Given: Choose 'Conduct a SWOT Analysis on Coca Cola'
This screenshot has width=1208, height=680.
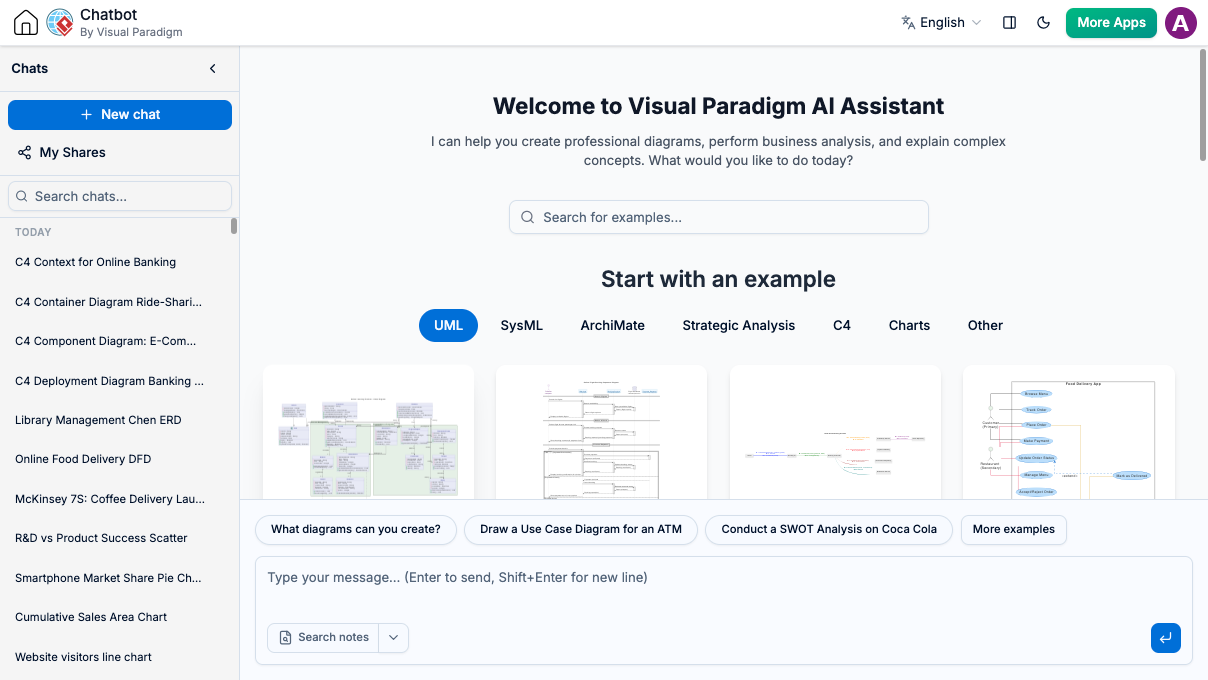Looking at the screenshot, I should pyautogui.click(x=829, y=530).
